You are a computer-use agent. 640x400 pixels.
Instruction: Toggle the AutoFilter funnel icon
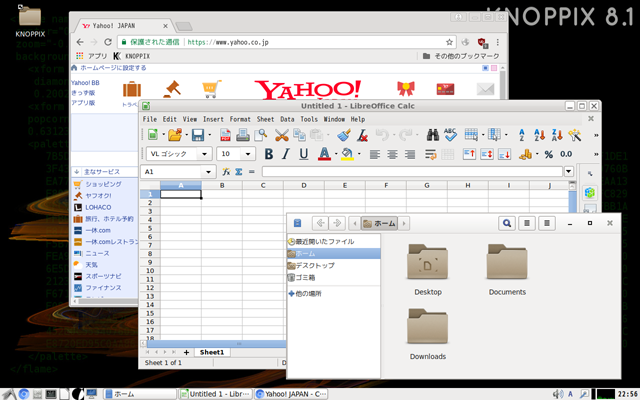575,135
